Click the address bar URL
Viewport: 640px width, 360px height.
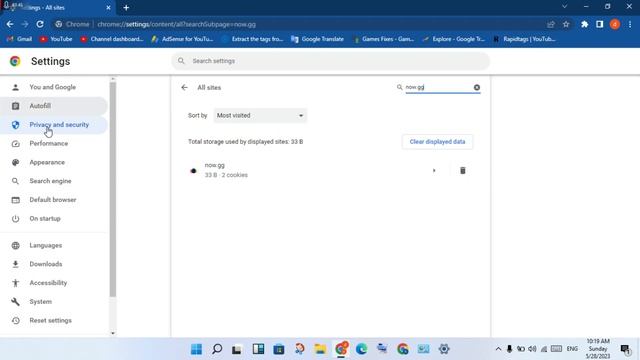176,24
